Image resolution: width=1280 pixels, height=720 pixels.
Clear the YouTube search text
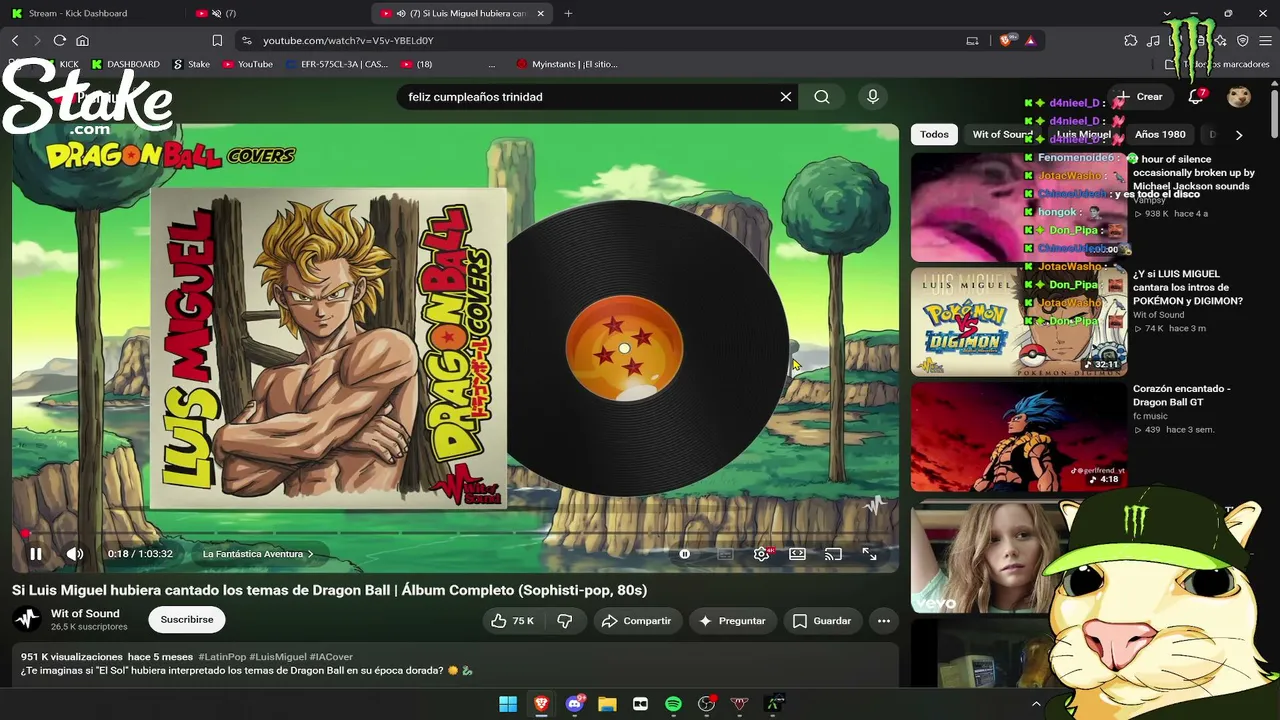click(x=786, y=97)
